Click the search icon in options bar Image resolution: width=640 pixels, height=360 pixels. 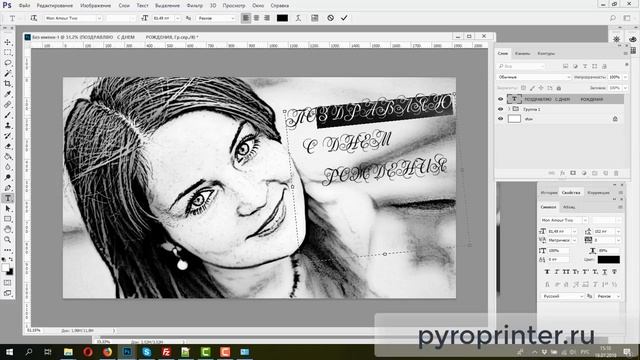coord(613,18)
